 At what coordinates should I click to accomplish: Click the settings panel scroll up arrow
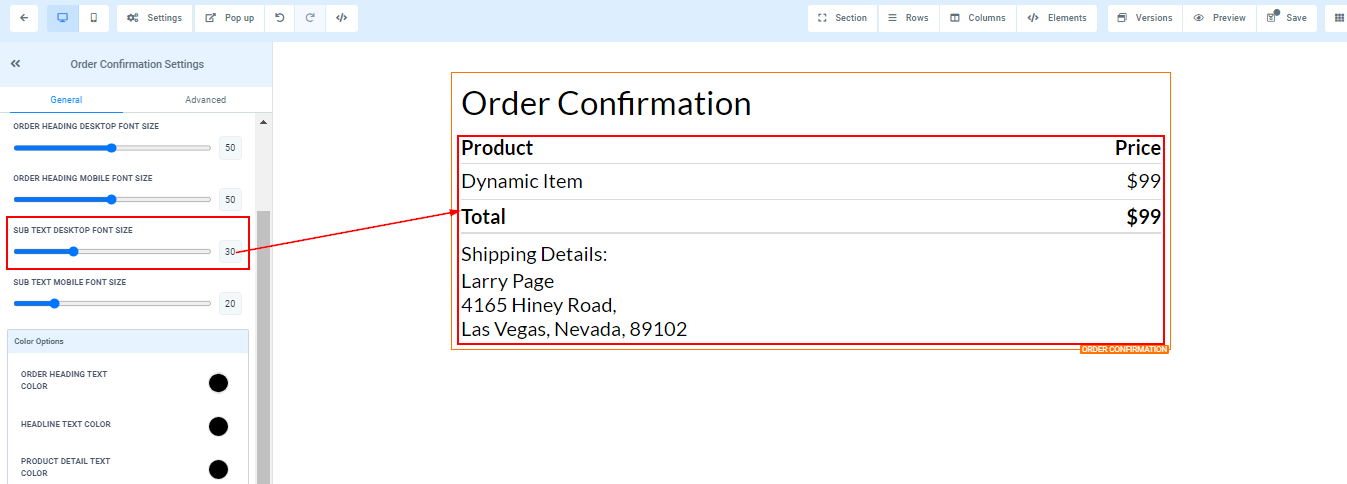click(x=264, y=122)
